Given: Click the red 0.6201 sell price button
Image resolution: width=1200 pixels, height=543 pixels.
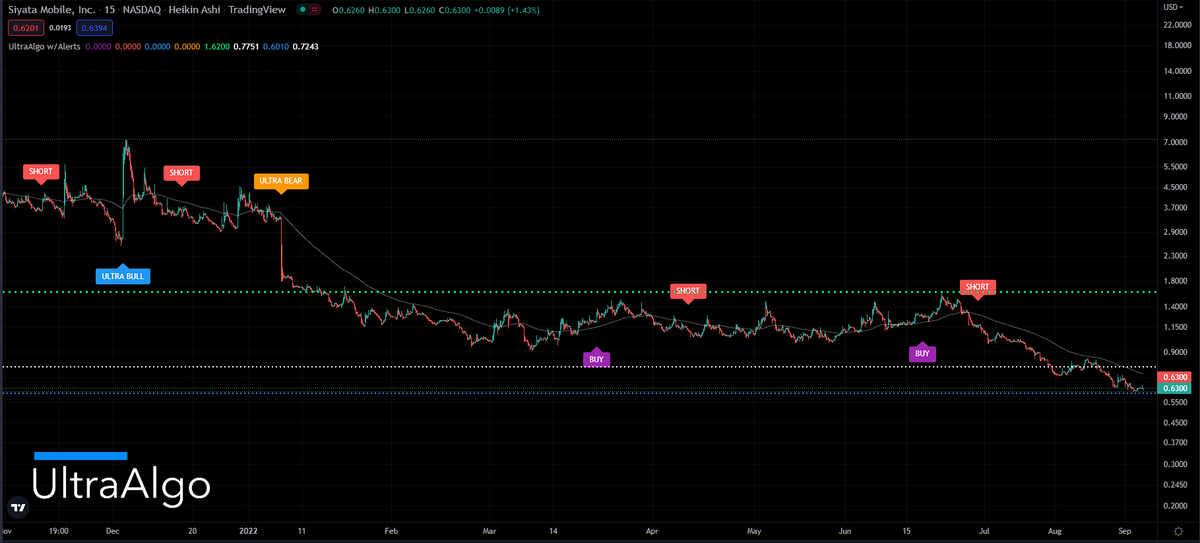Looking at the screenshot, I should 24,27.
